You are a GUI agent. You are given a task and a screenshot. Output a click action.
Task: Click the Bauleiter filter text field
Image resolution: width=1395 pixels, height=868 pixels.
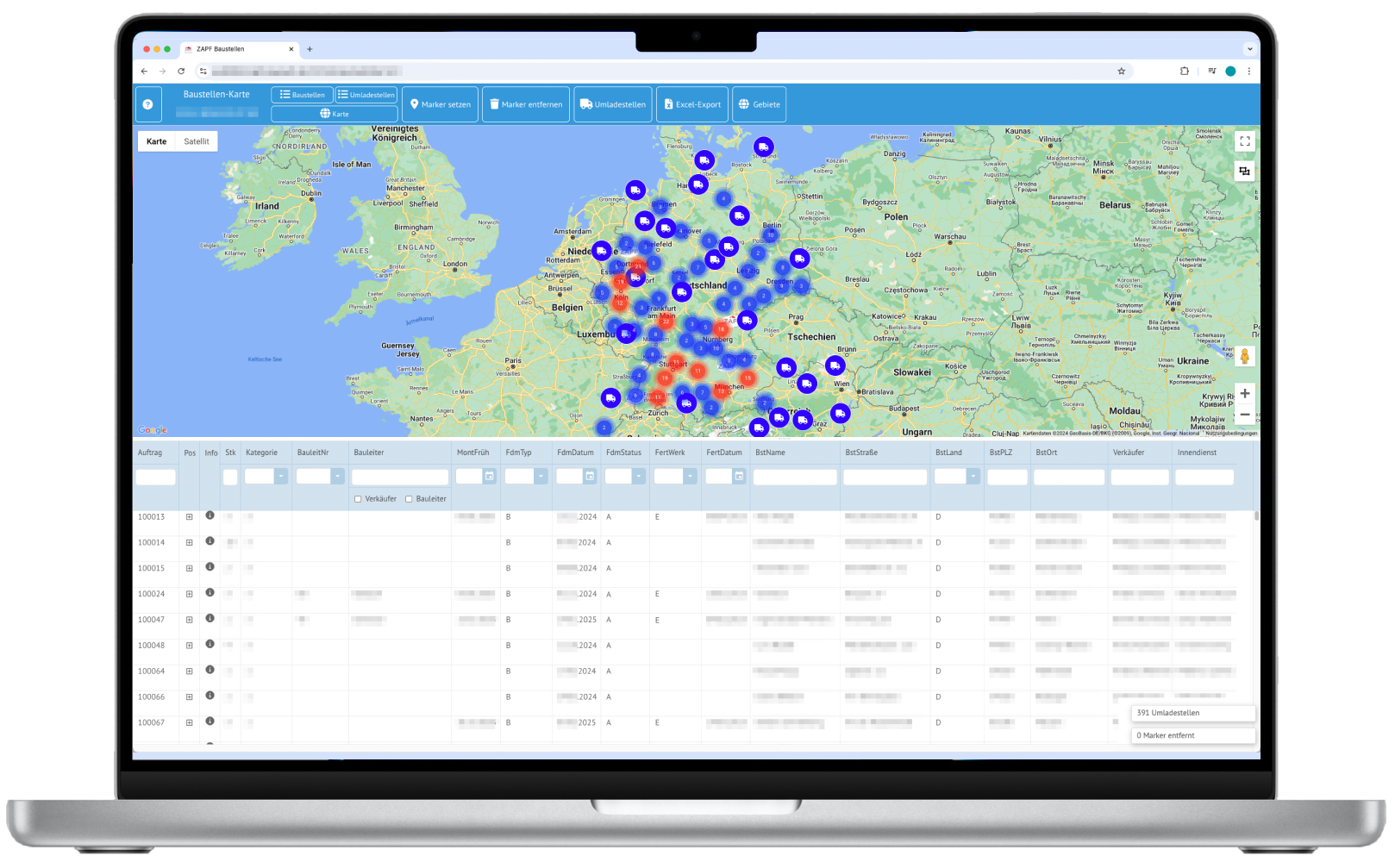tap(400, 477)
